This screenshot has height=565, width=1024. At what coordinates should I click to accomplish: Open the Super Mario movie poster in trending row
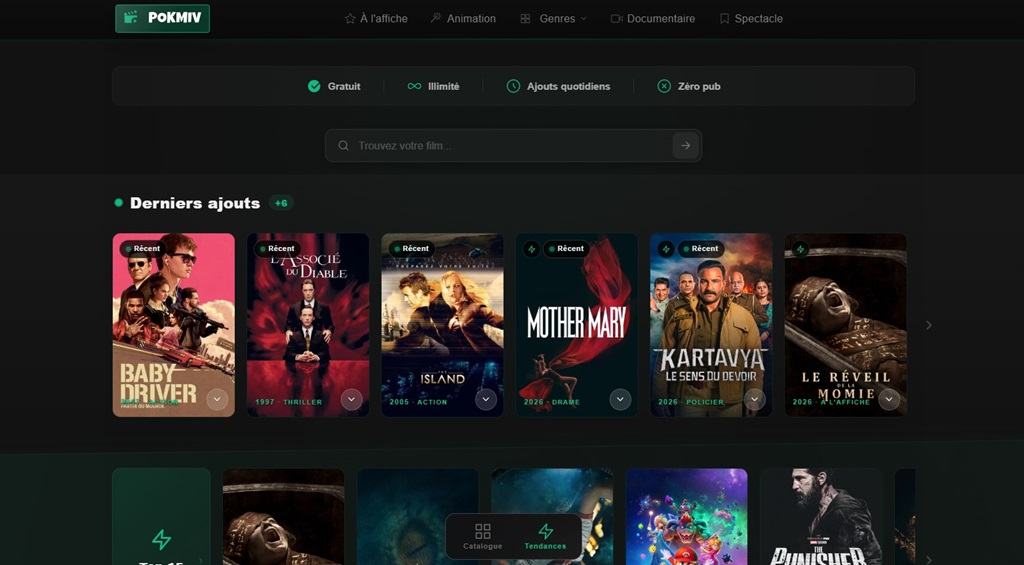(x=686, y=517)
